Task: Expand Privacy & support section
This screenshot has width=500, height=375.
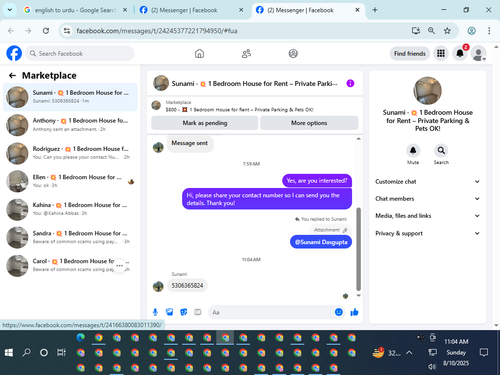Action: (428, 233)
